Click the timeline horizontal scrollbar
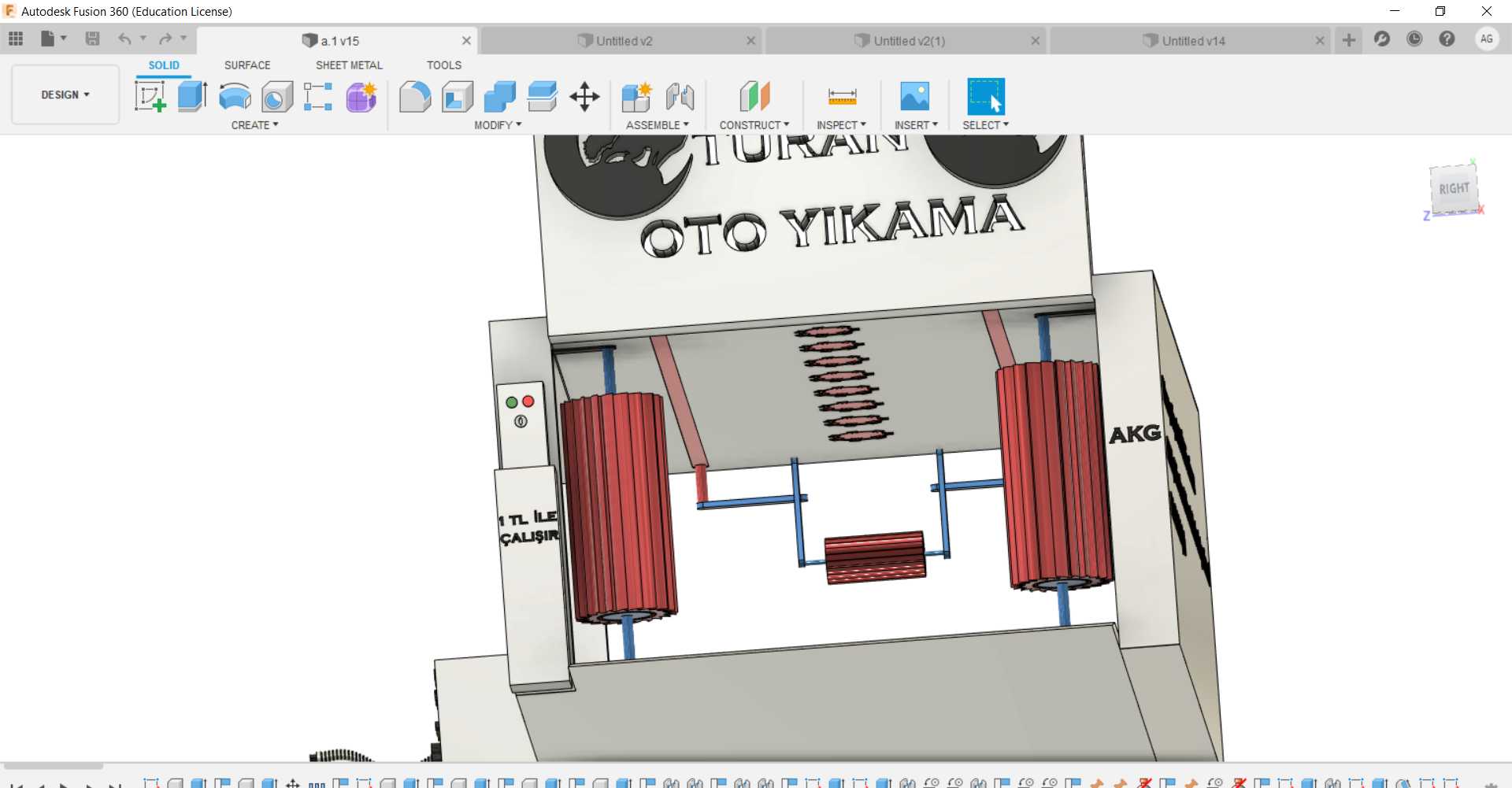The height and width of the screenshot is (788, 1512). [x=54, y=765]
